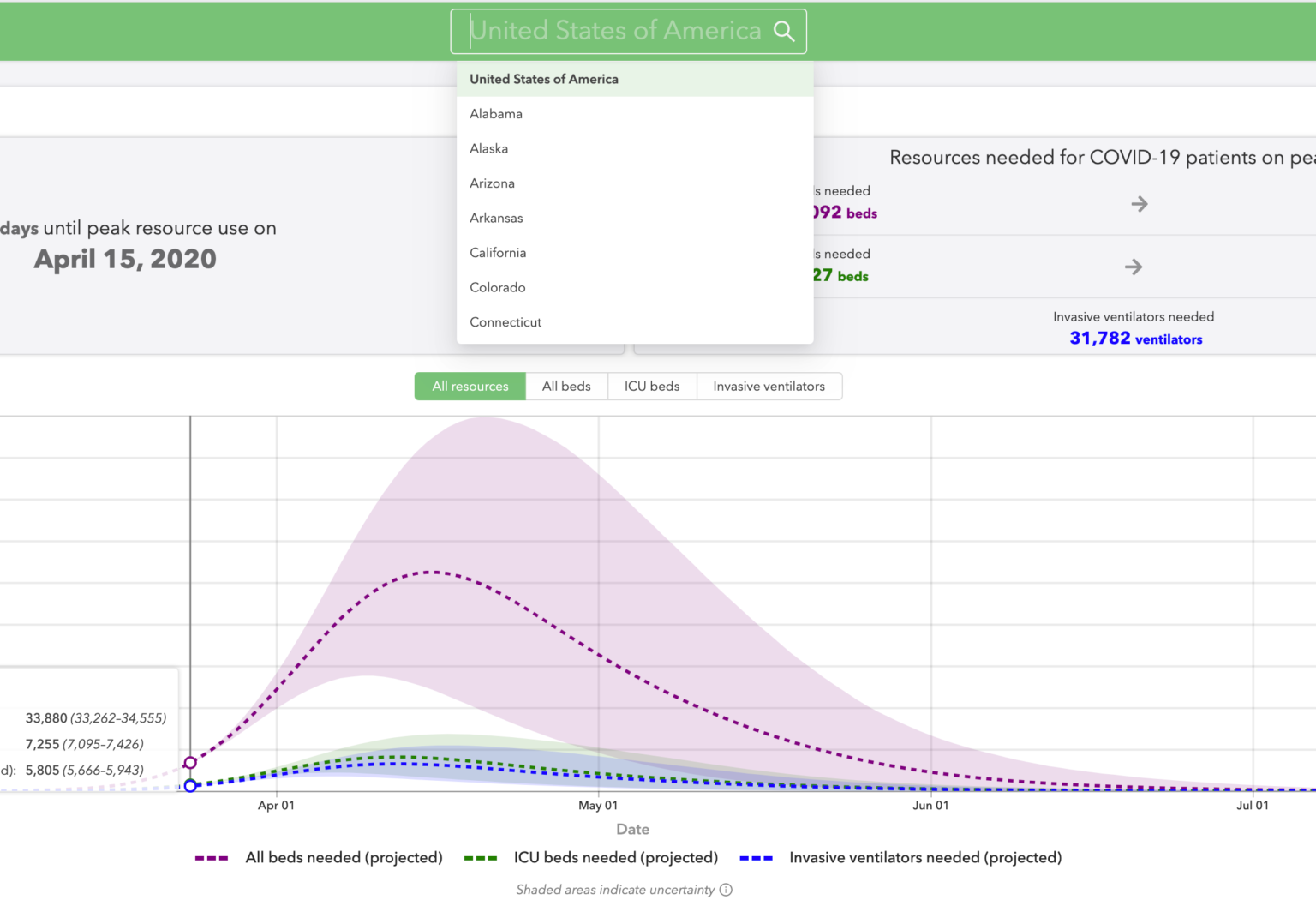
Task: Open the ICU beds tab
Action: coord(651,387)
